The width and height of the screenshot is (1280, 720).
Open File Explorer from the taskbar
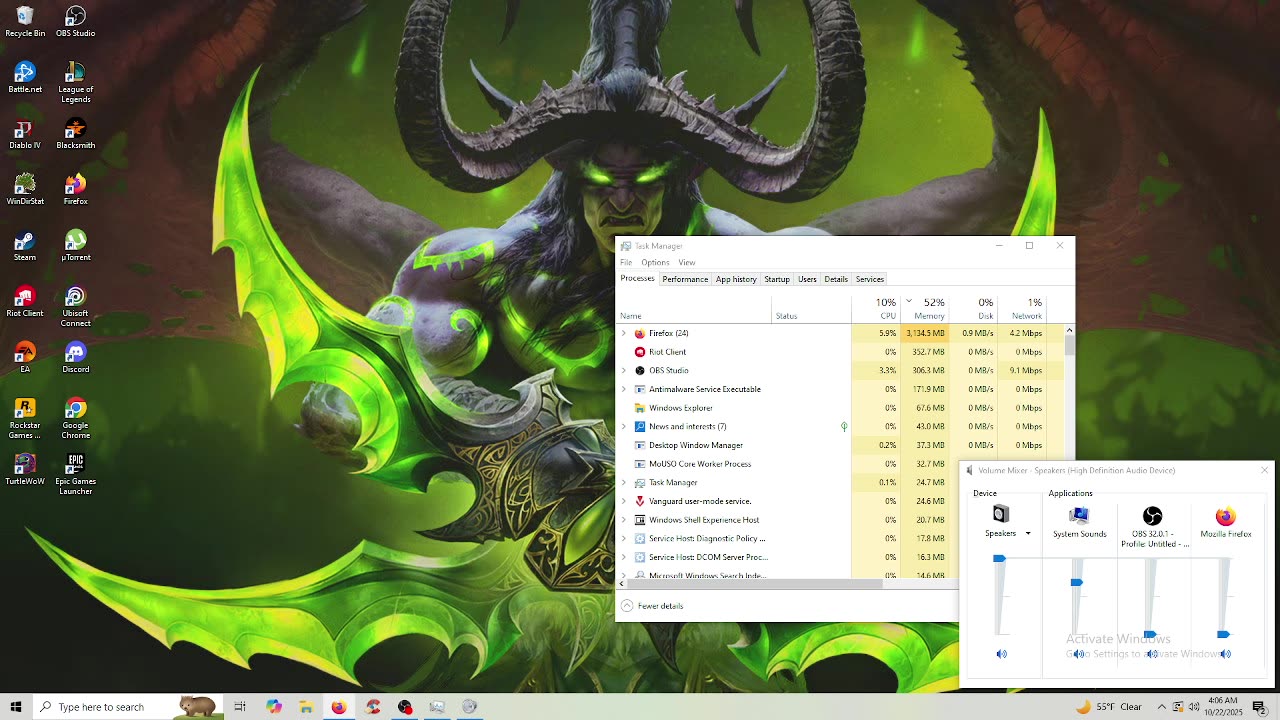coord(306,707)
